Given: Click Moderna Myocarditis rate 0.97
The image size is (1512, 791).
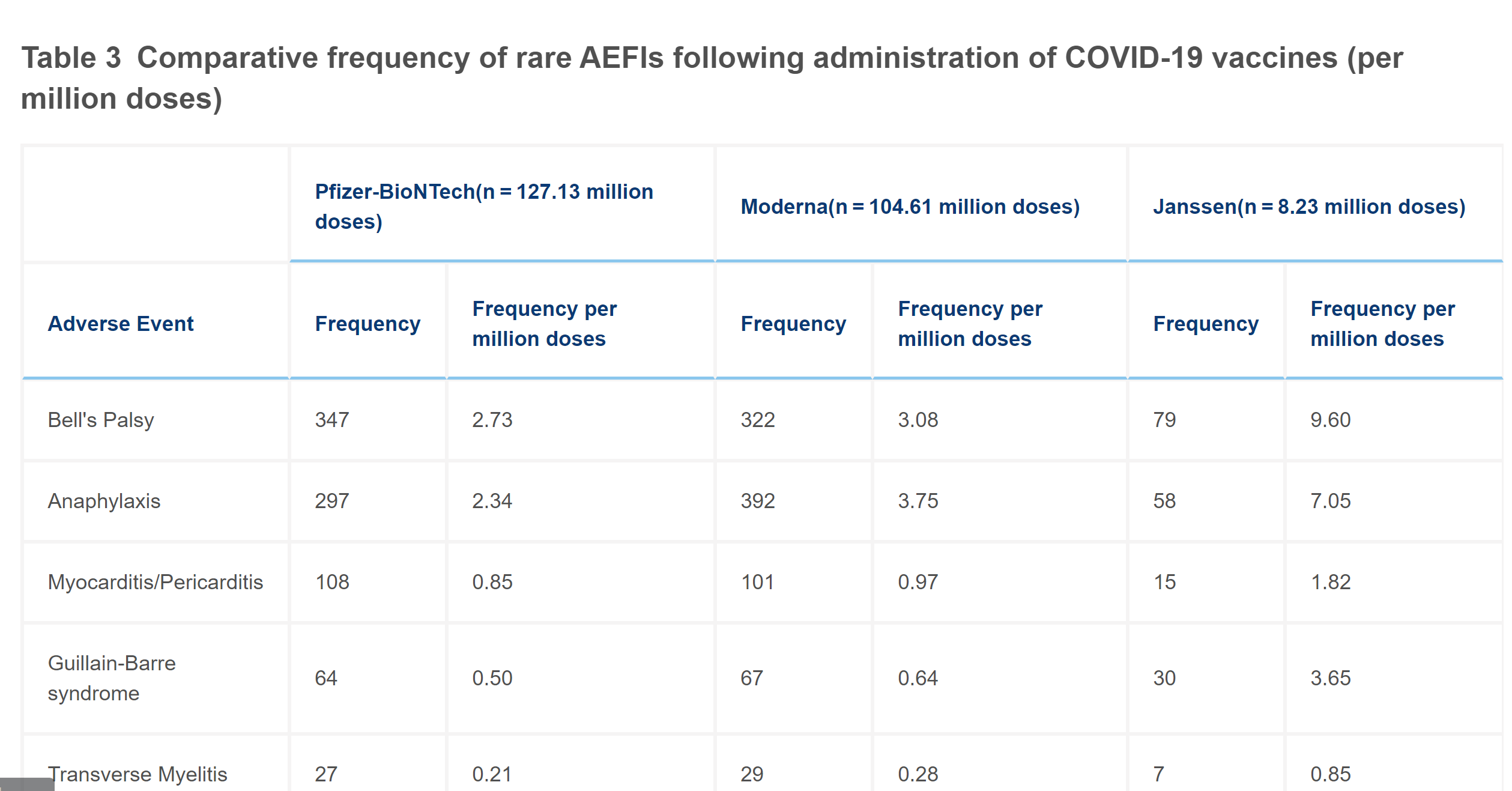Looking at the screenshot, I should 918,582.
